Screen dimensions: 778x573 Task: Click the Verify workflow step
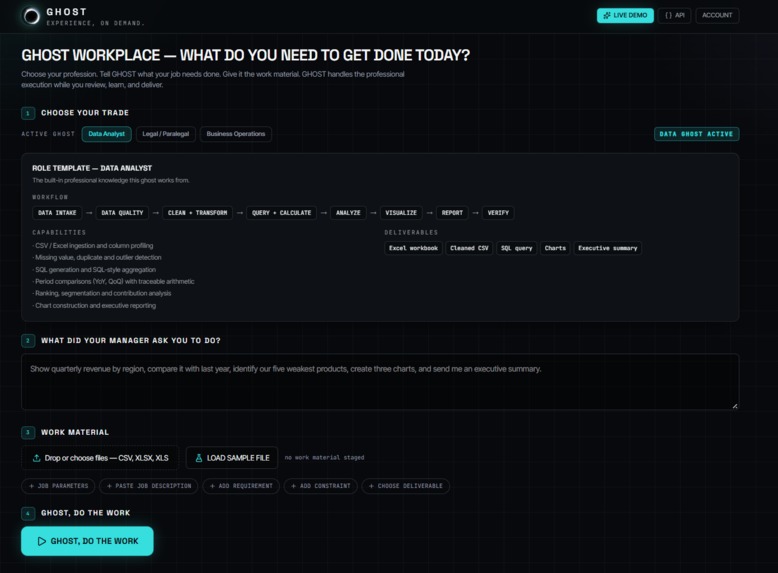pos(498,213)
